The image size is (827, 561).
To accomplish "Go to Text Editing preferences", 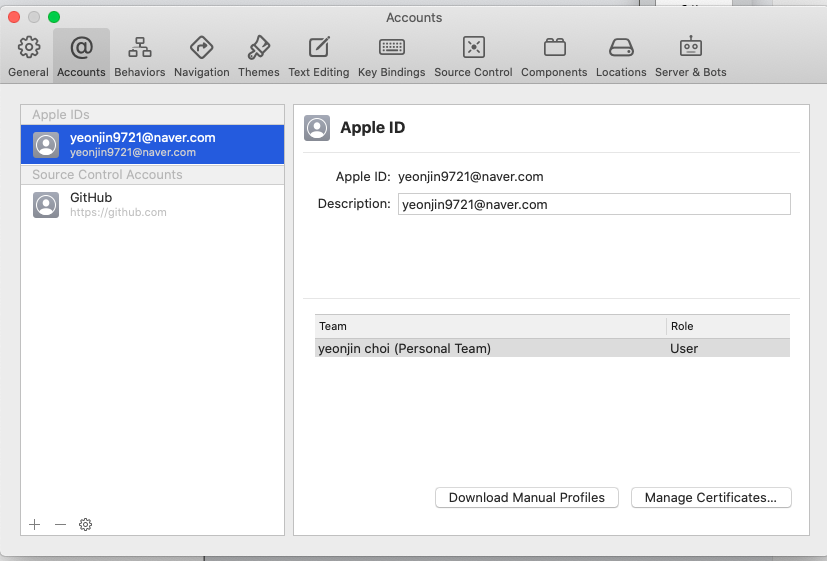I will (319, 57).
